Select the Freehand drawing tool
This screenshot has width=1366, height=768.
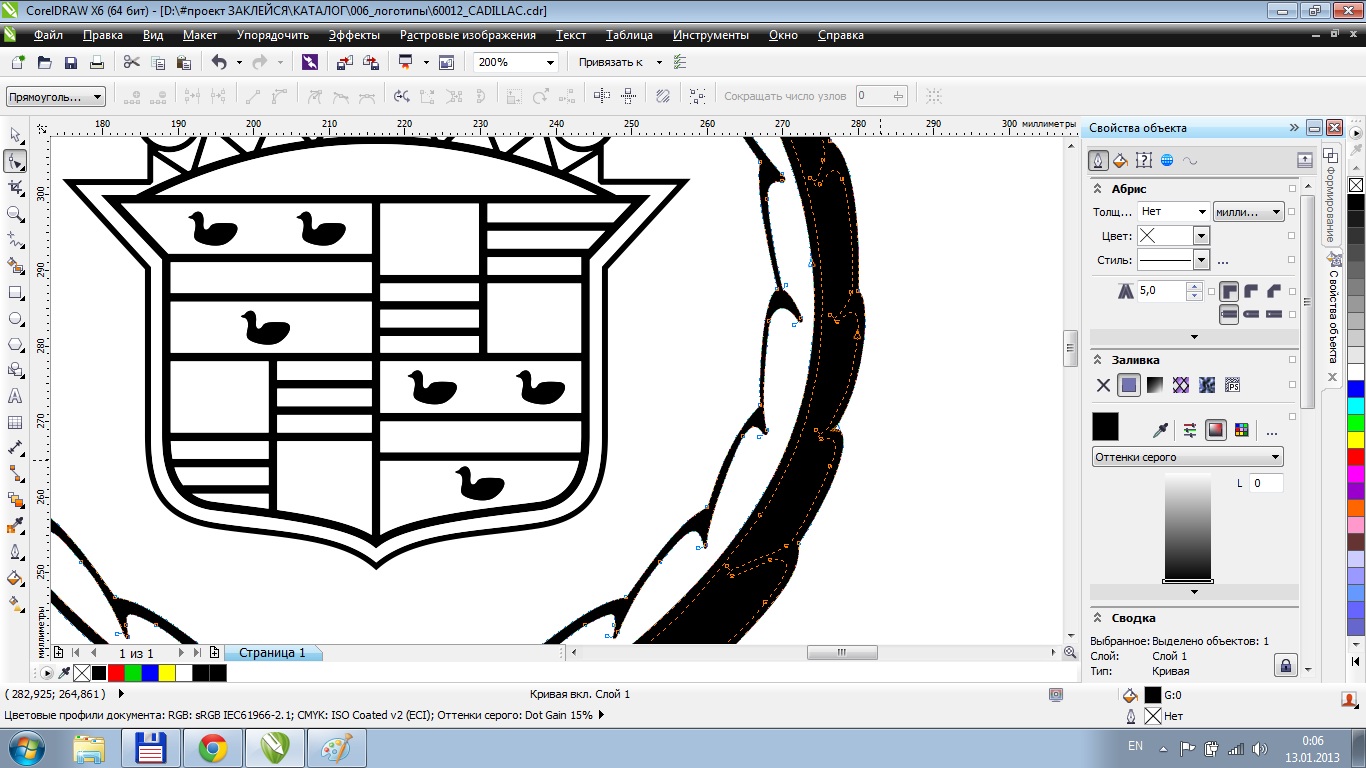[15, 239]
